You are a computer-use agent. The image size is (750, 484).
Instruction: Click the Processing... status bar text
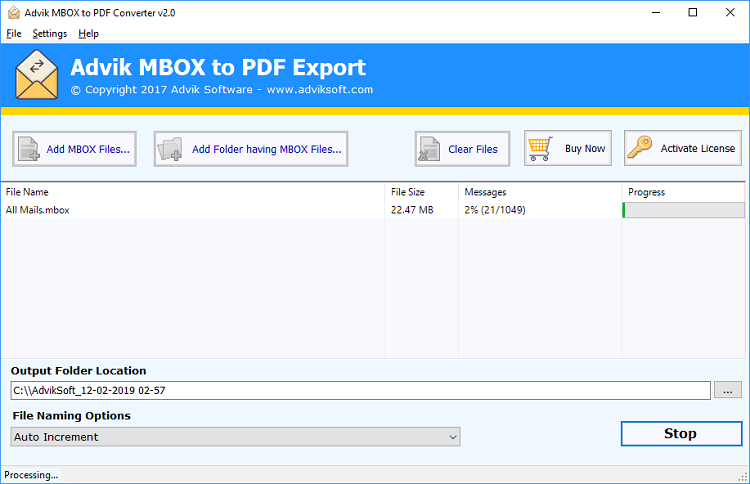coord(31,475)
